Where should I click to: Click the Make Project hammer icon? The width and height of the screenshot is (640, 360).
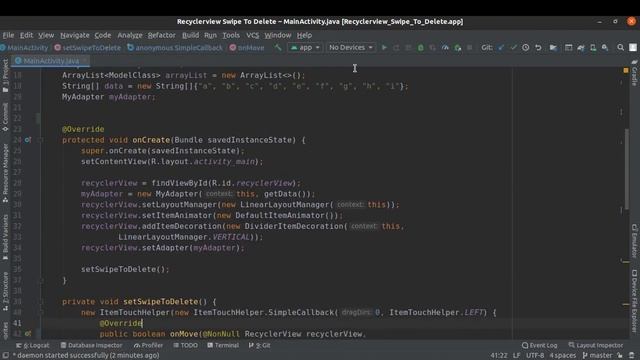[278, 47]
